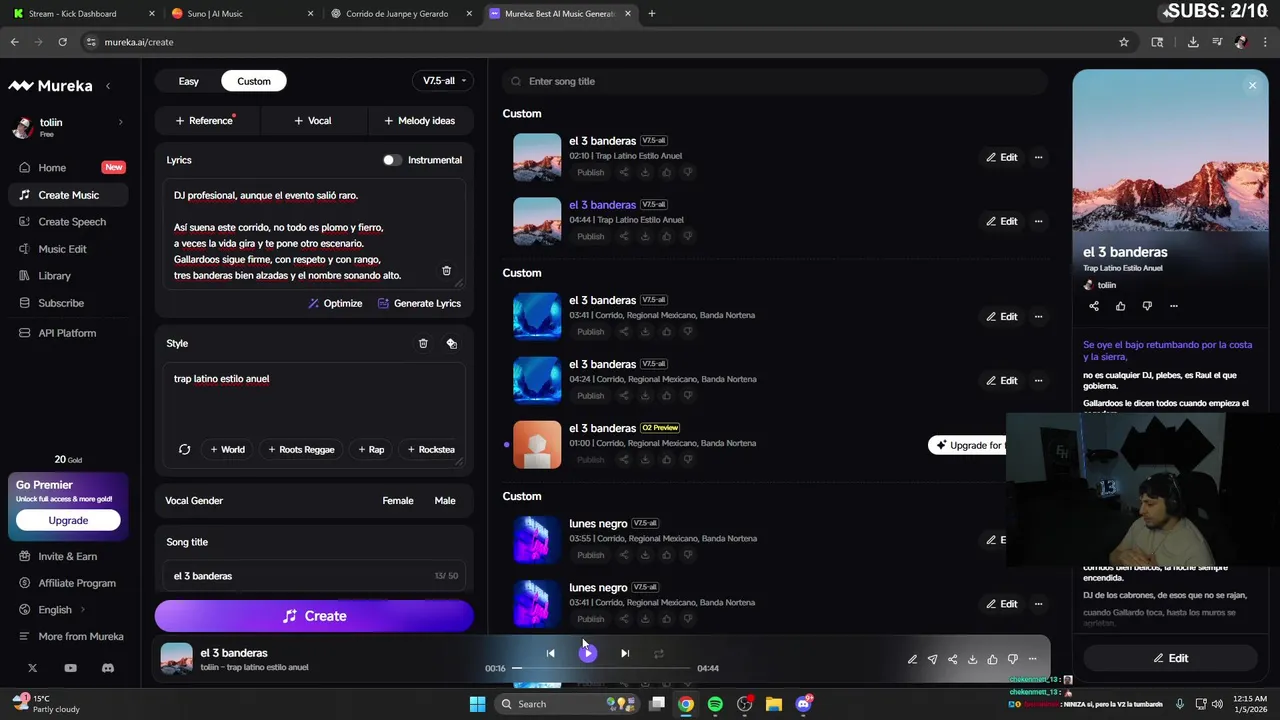This screenshot has width=1280, height=720.
Task: Seek on player progress bar
Action: pyautogui.click(x=601, y=668)
